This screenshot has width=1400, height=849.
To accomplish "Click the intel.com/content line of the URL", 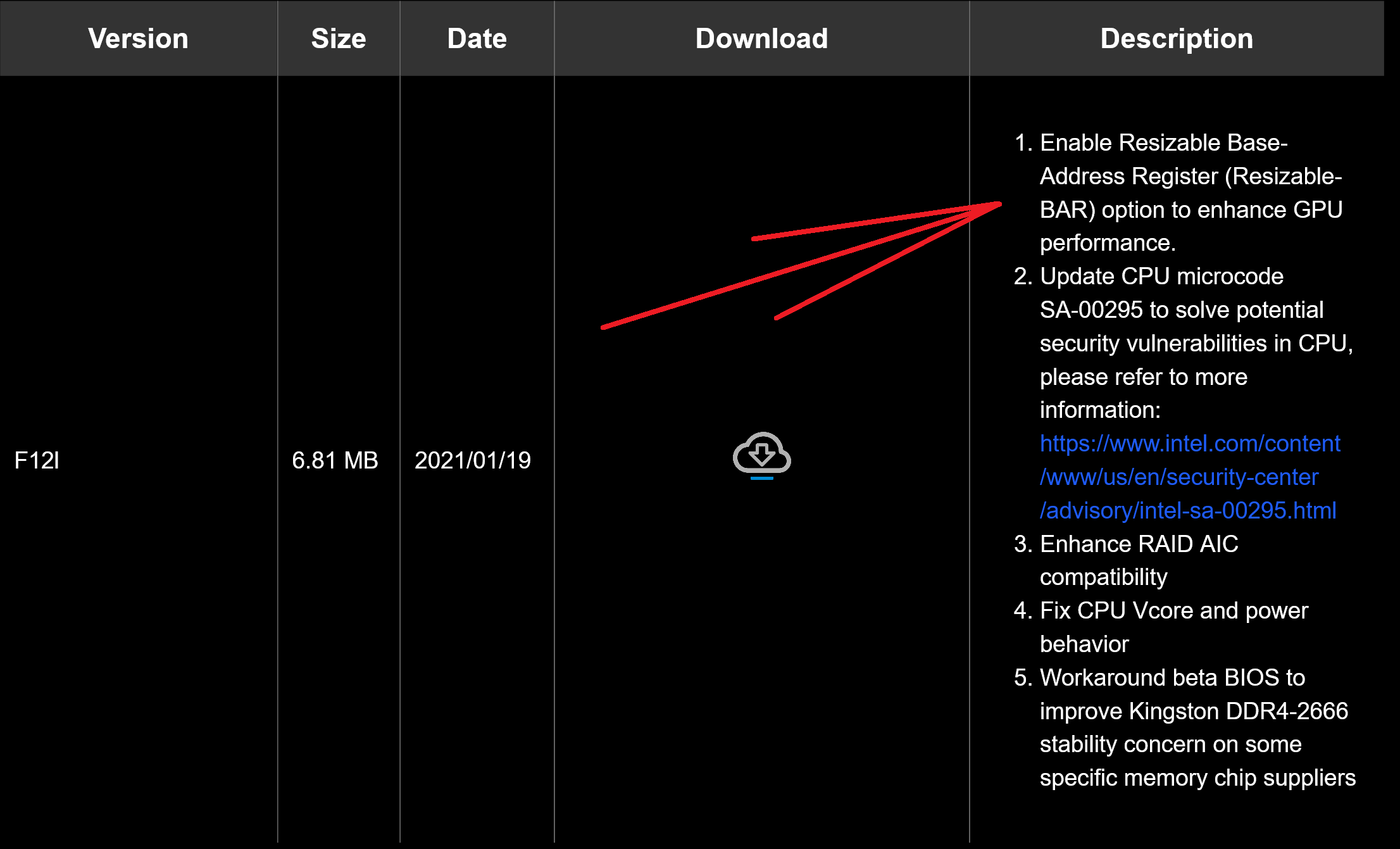I will pos(1190,444).
